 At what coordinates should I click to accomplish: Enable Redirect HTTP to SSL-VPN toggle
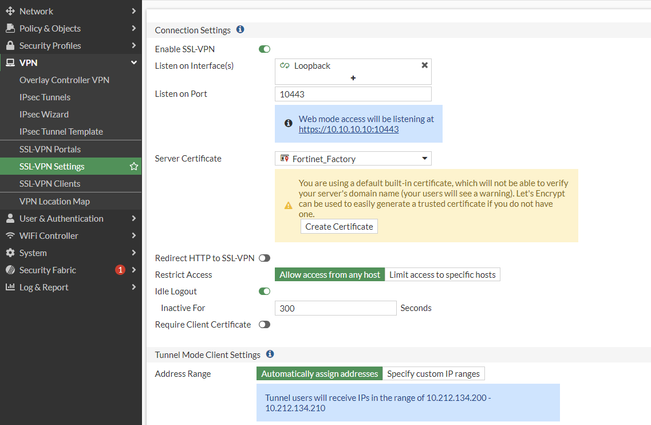pos(265,258)
